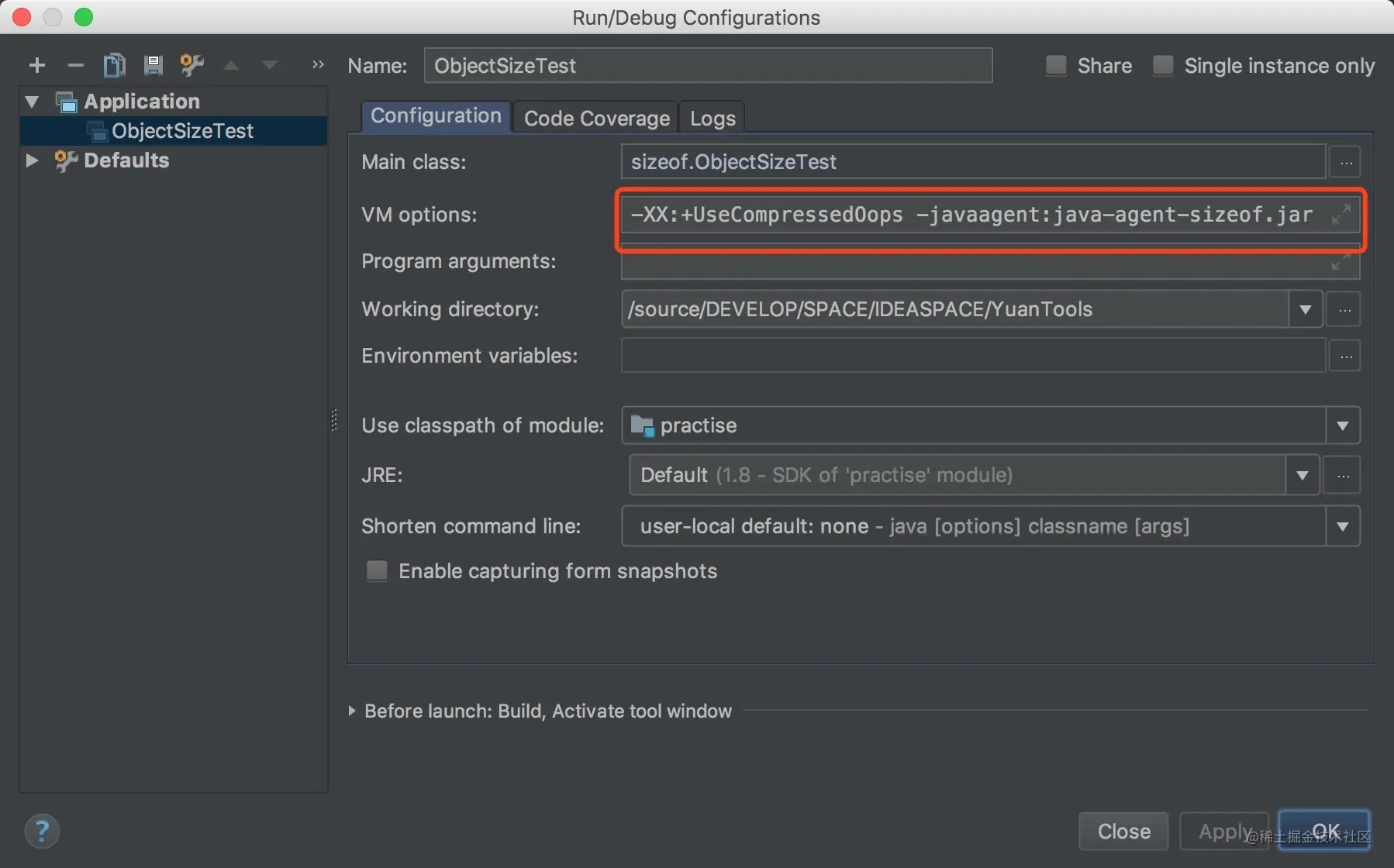Click the Defaults wrench icon in tree
The height and width of the screenshot is (868, 1394).
[x=66, y=160]
